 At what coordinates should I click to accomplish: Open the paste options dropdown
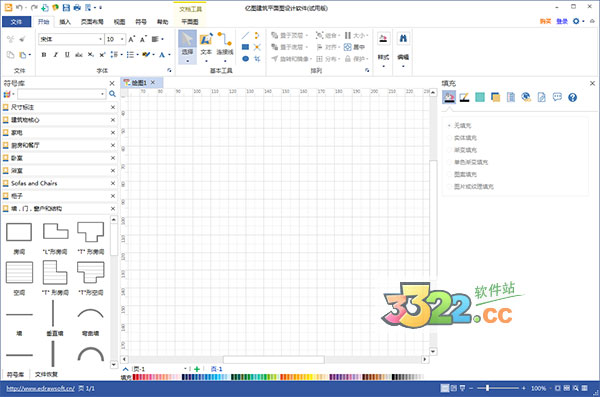[29, 55]
